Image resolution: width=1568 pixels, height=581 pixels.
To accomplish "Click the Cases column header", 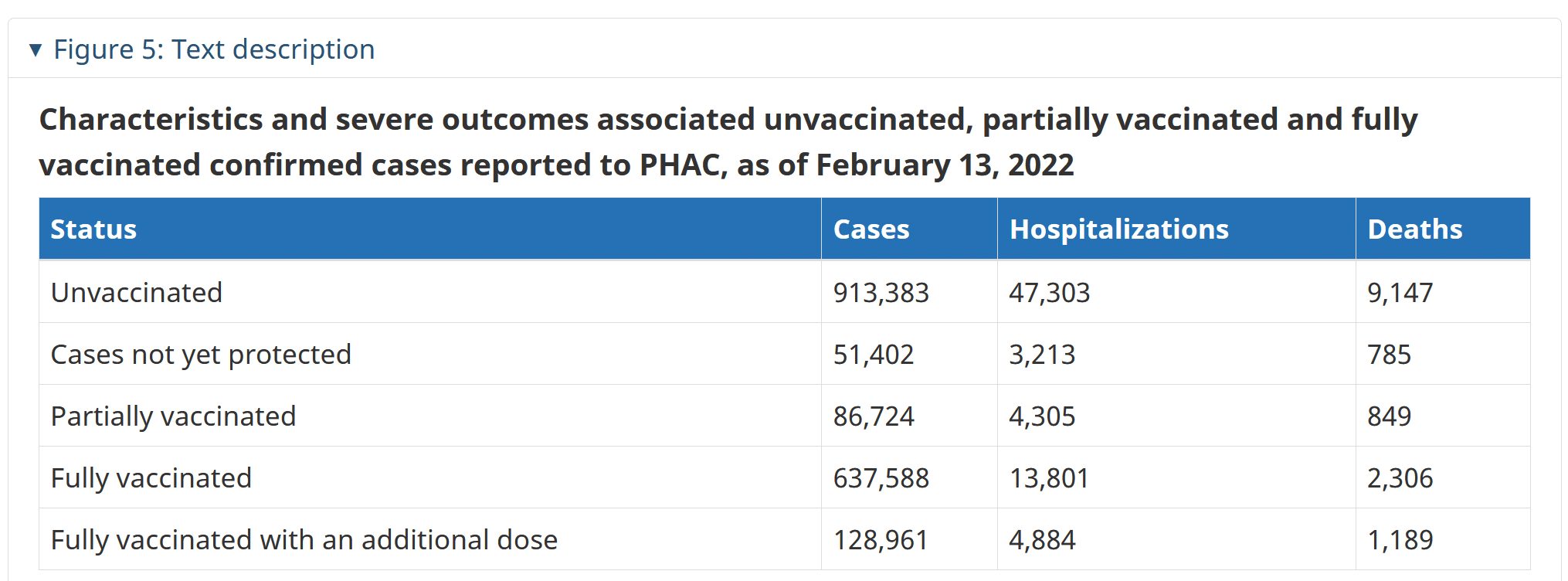I will (x=871, y=229).
